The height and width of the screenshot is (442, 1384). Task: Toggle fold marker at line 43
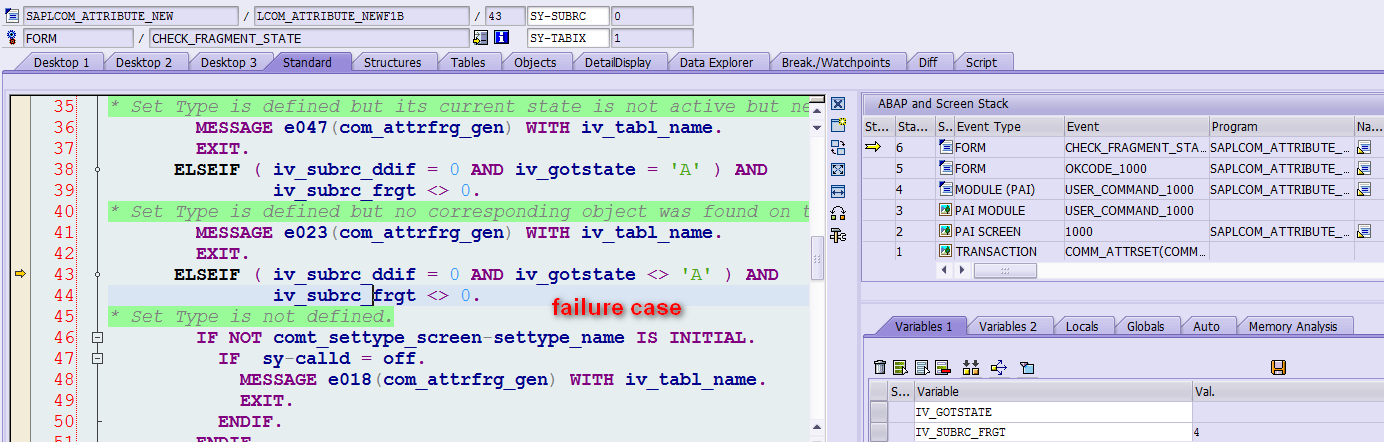pos(97,274)
